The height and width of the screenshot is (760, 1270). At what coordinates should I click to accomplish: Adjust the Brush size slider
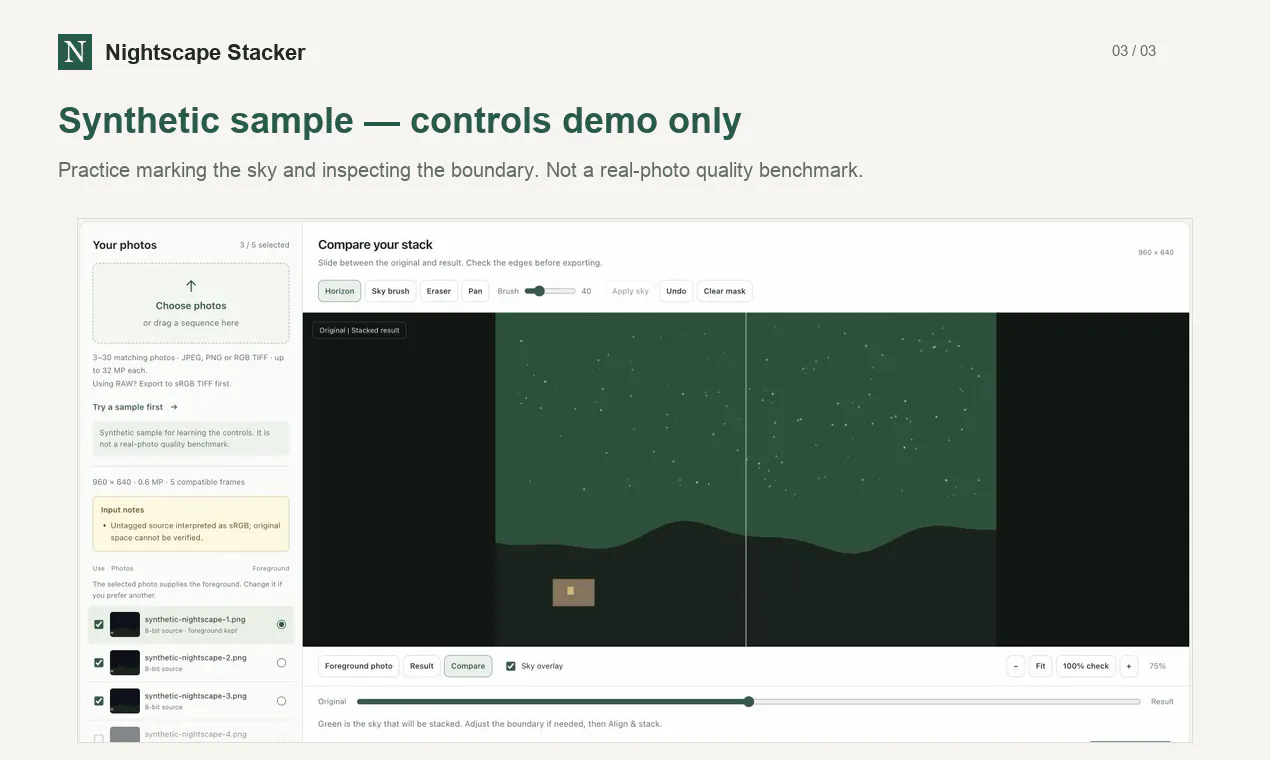[550, 291]
